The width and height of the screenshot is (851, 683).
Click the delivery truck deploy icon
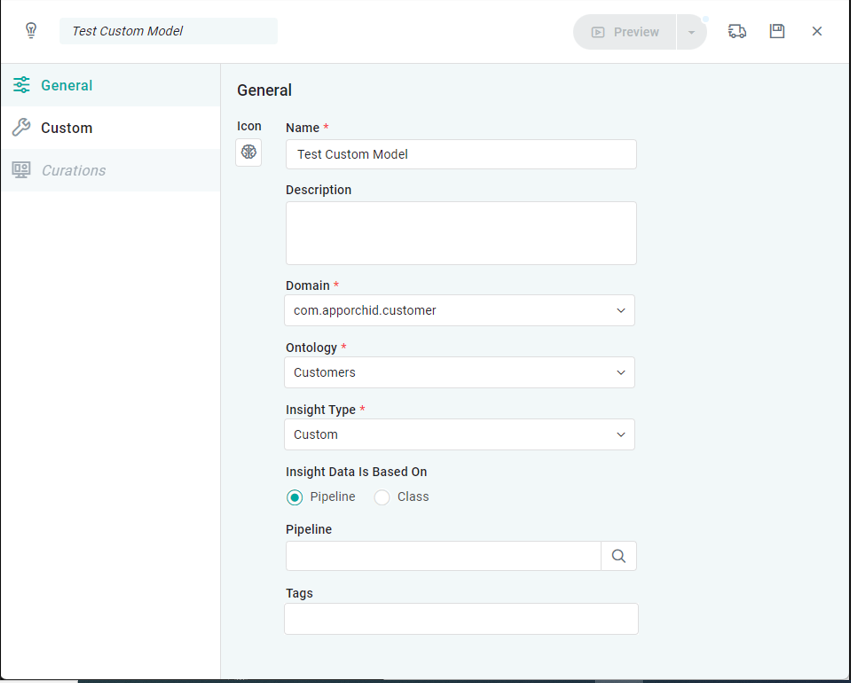click(x=737, y=31)
